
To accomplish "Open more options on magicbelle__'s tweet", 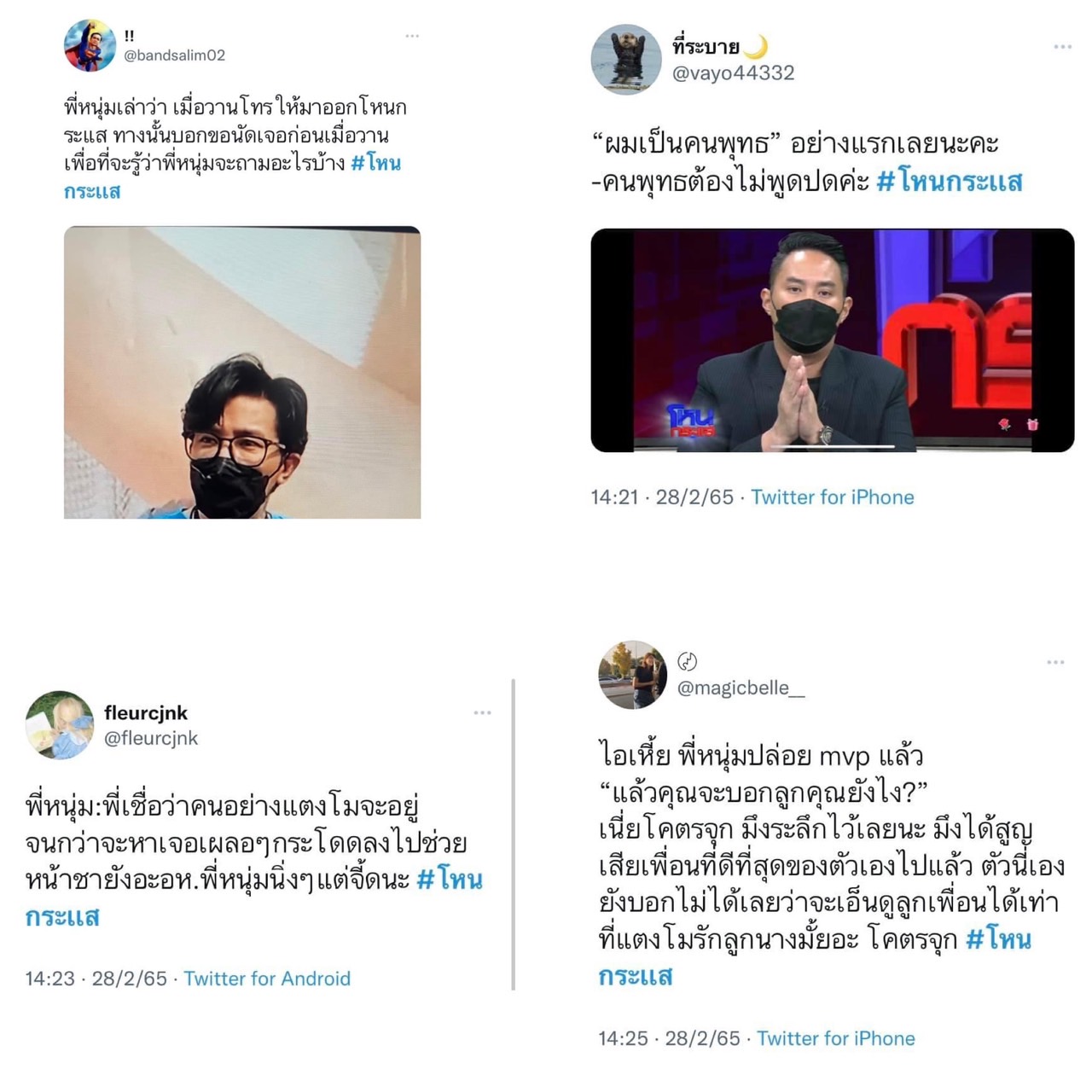I will (1055, 662).
